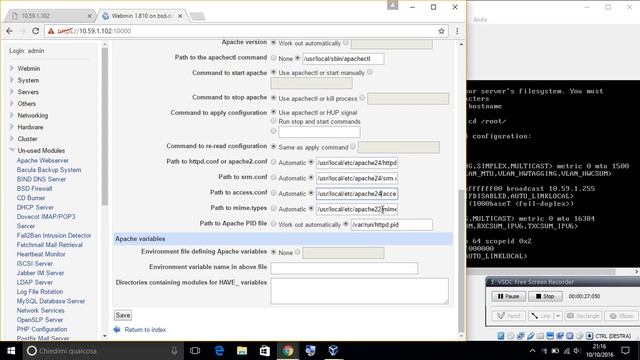The height and width of the screenshot is (360, 640).
Task: Open the BIND DNS Server module
Action: tap(41, 179)
